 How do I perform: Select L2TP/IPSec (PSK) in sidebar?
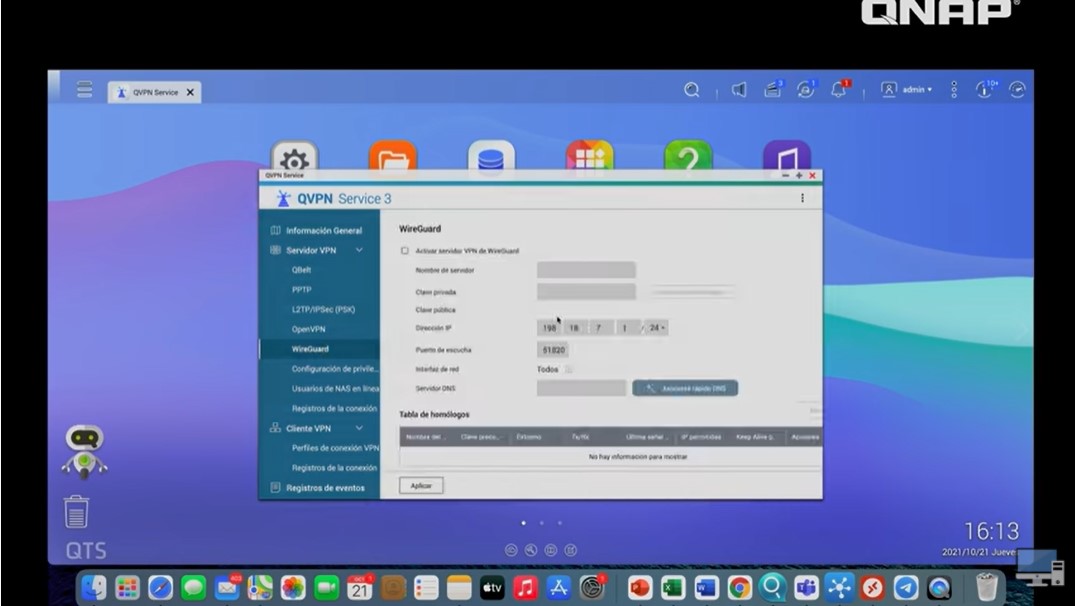pyautogui.click(x=323, y=309)
